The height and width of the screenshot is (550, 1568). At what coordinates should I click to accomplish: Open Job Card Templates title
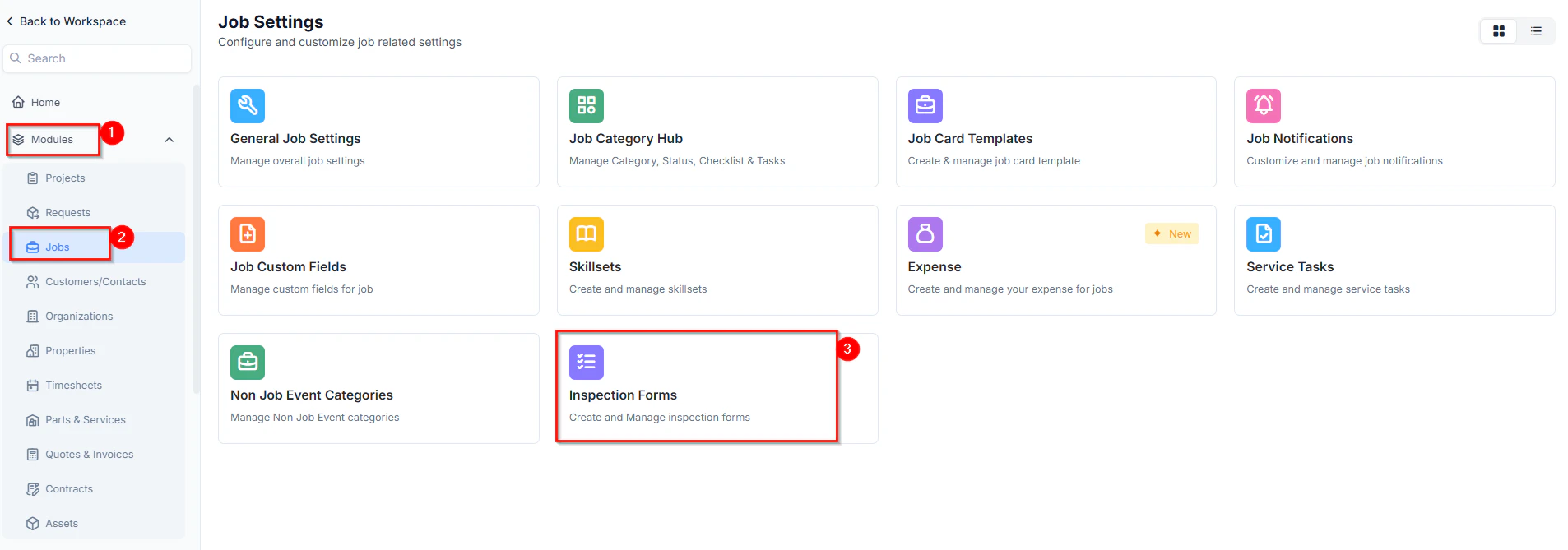click(970, 139)
